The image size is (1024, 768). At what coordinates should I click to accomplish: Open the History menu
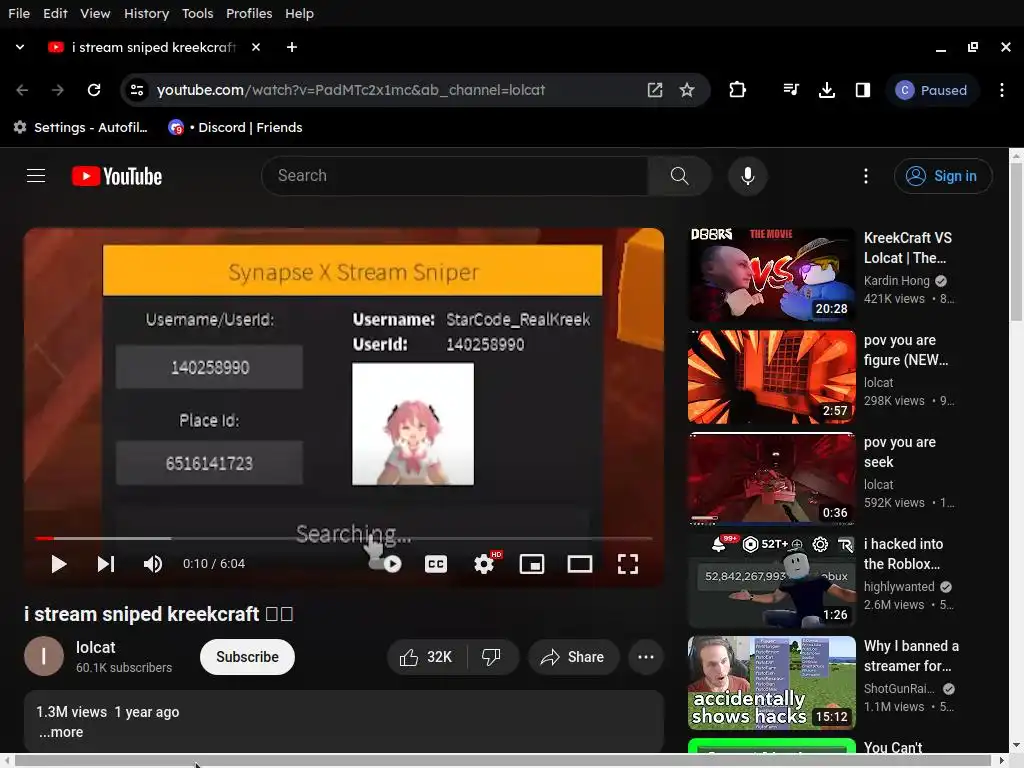pyautogui.click(x=146, y=13)
